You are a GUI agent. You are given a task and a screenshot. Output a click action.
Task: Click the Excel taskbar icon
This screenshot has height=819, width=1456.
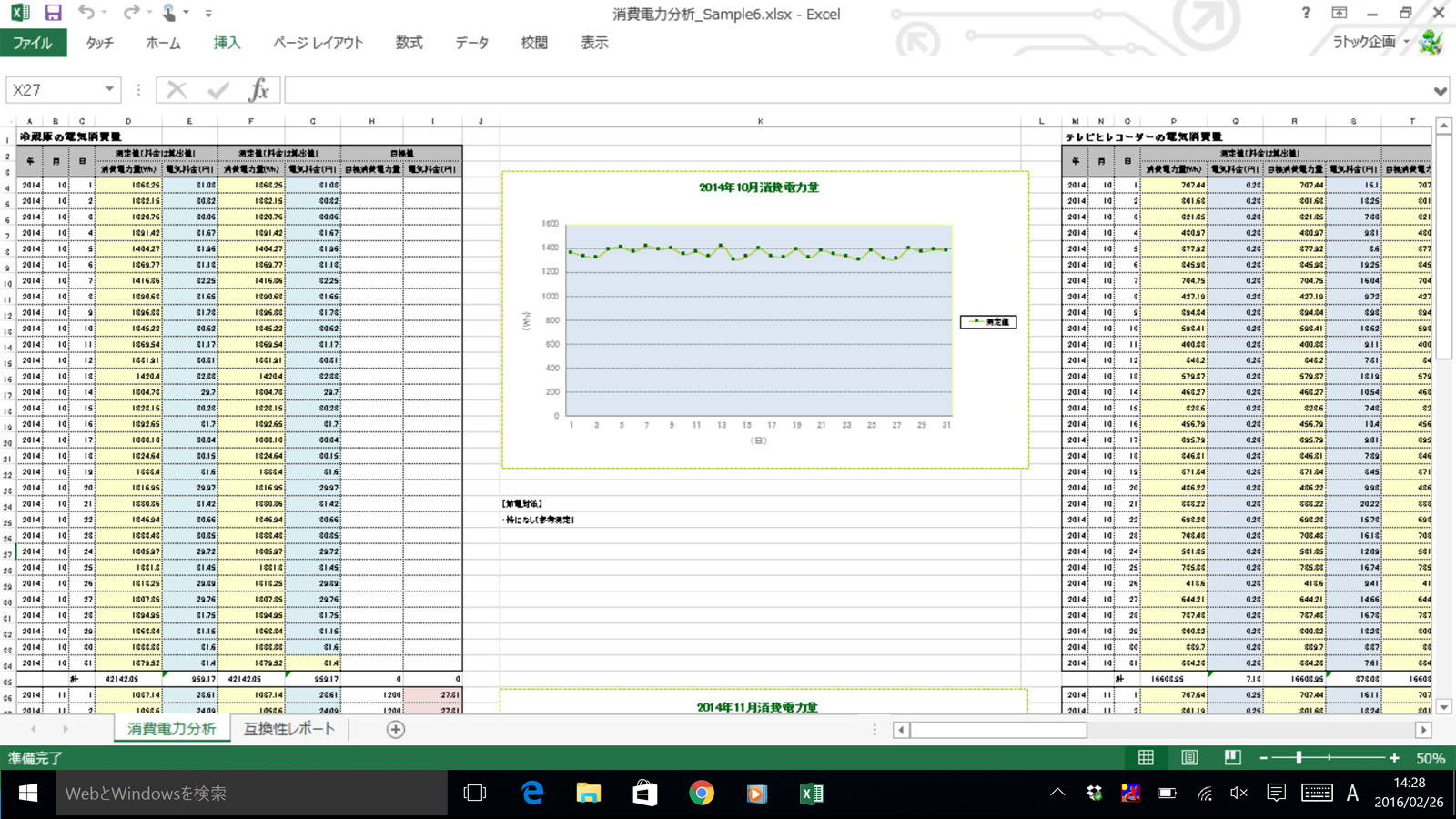coord(812,794)
